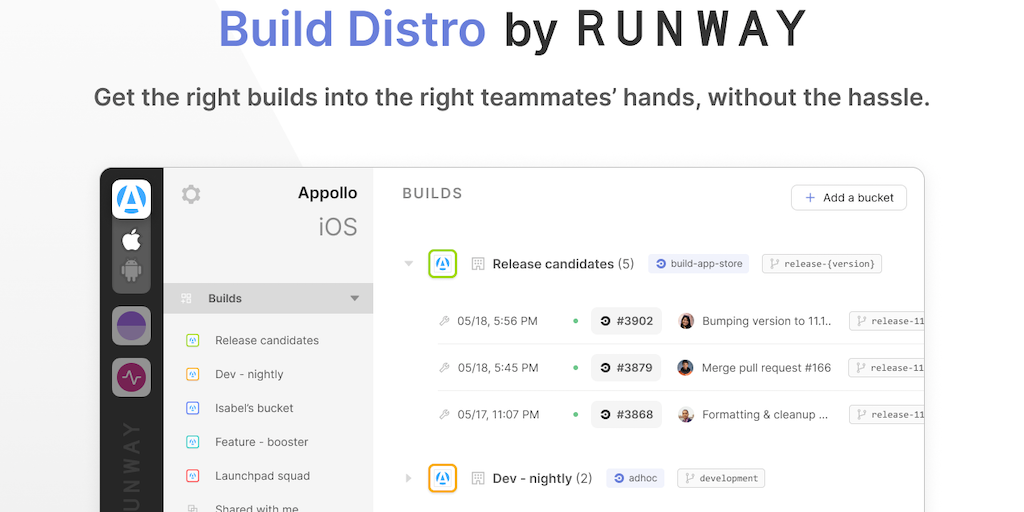Click orange bucket icon beside Dev - nightly sidebar item
Image resolution: width=1024 pixels, height=512 pixels.
193,374
